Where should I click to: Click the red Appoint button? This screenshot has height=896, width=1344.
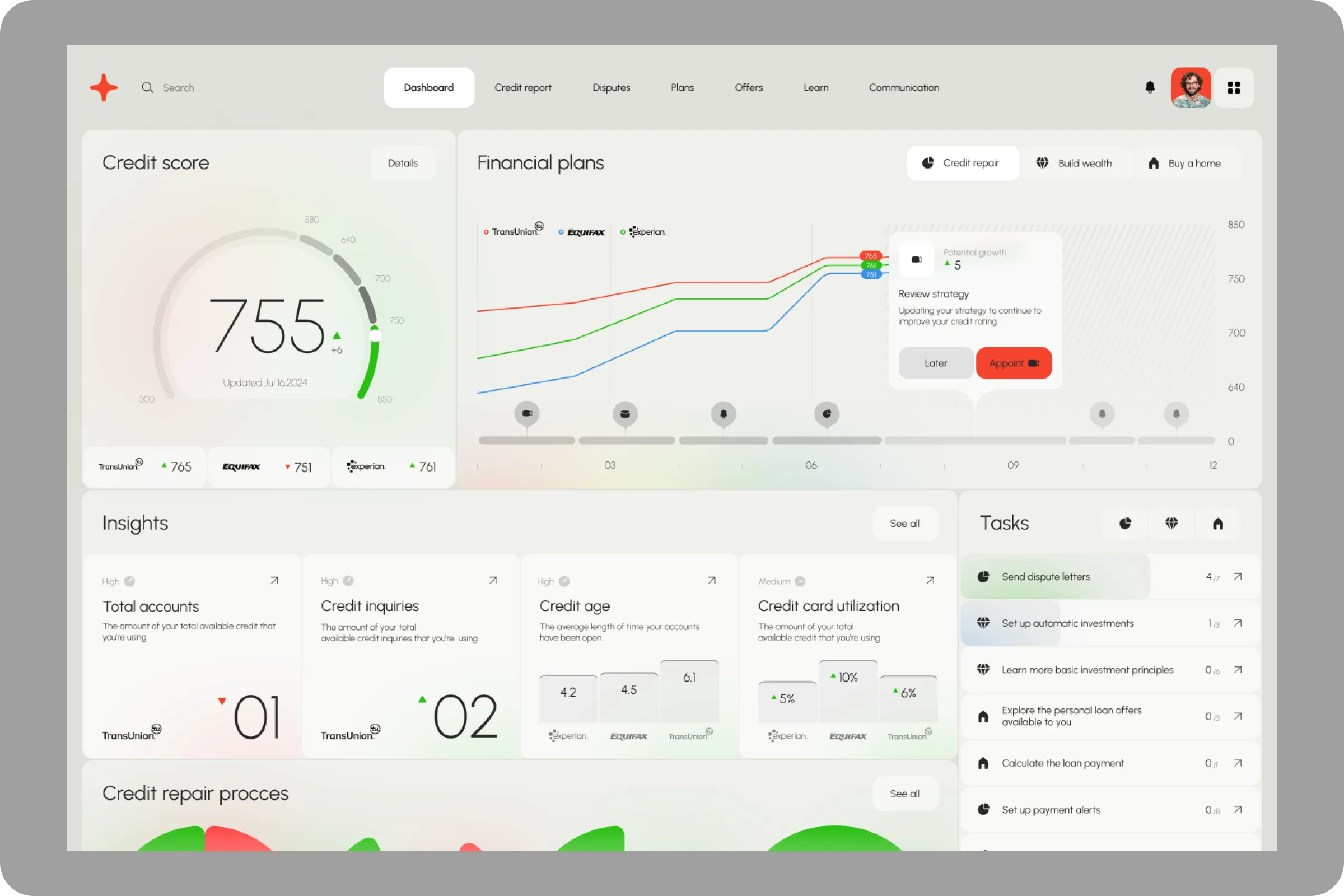click(1014, 363)
